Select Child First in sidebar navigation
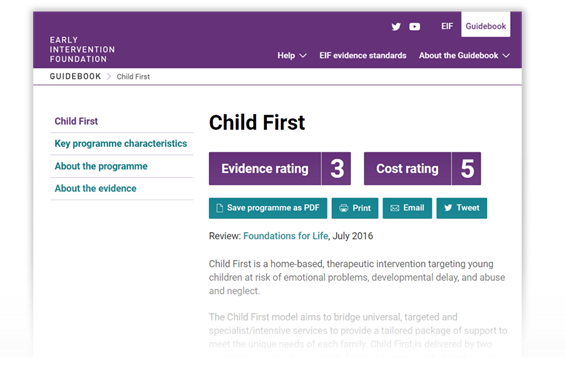Screen dimensions: 565x368 click(76, 121)
